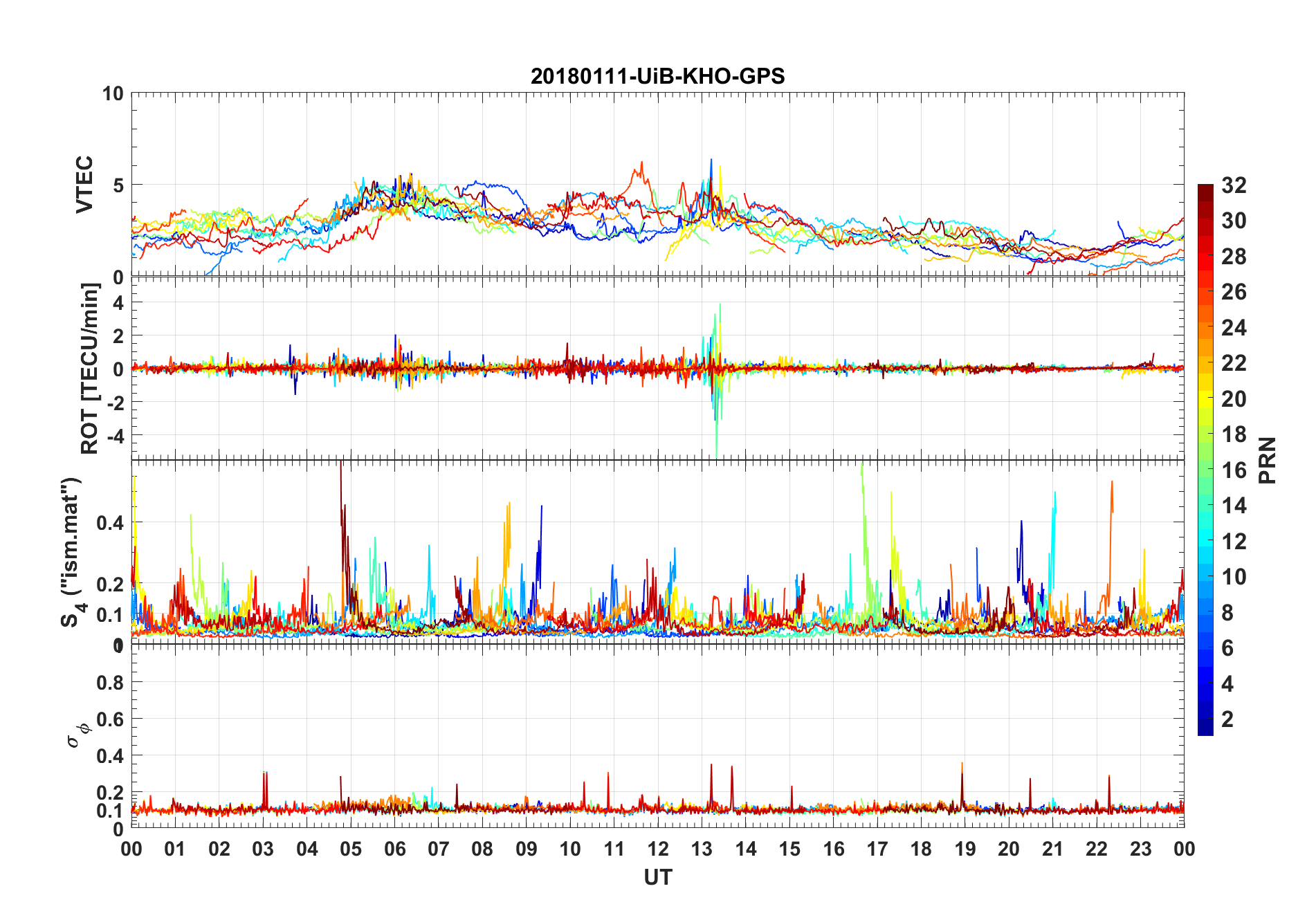Select colorbar tick label 8
This screenshot has height=920, width=1316.
[x=1227, y=612]
